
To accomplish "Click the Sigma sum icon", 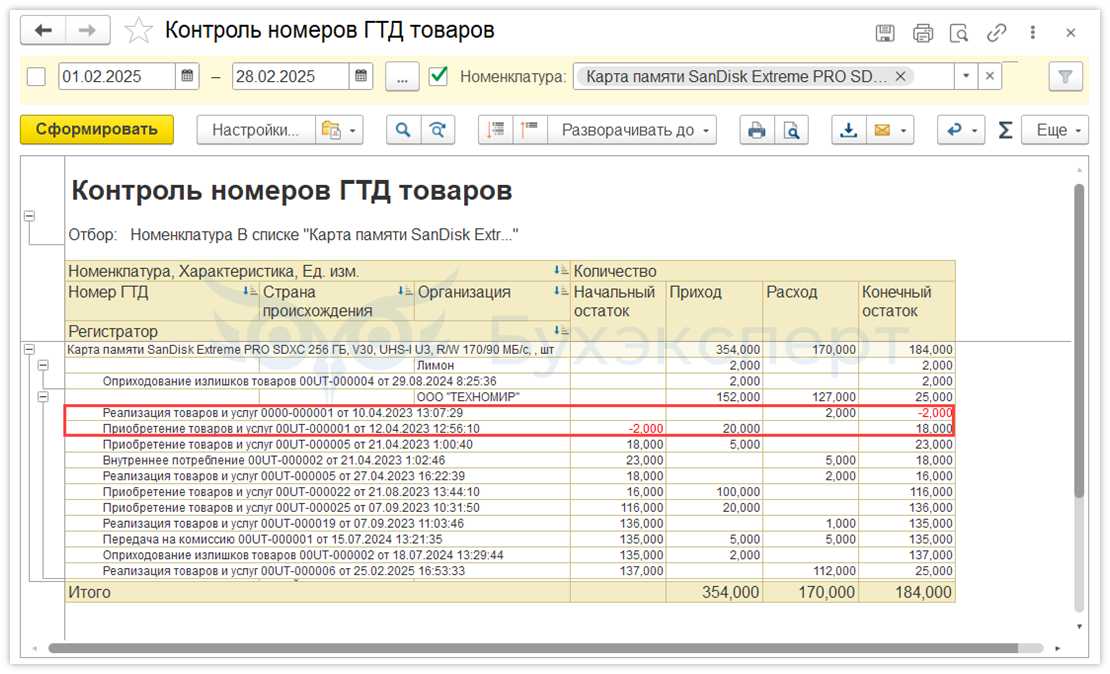I will tap(1005, 130).
